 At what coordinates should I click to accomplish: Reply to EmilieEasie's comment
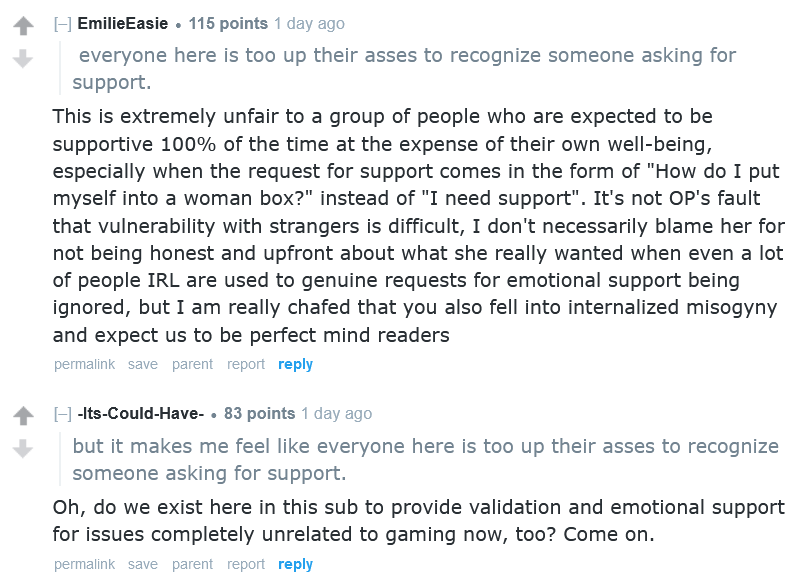[295, 365]
